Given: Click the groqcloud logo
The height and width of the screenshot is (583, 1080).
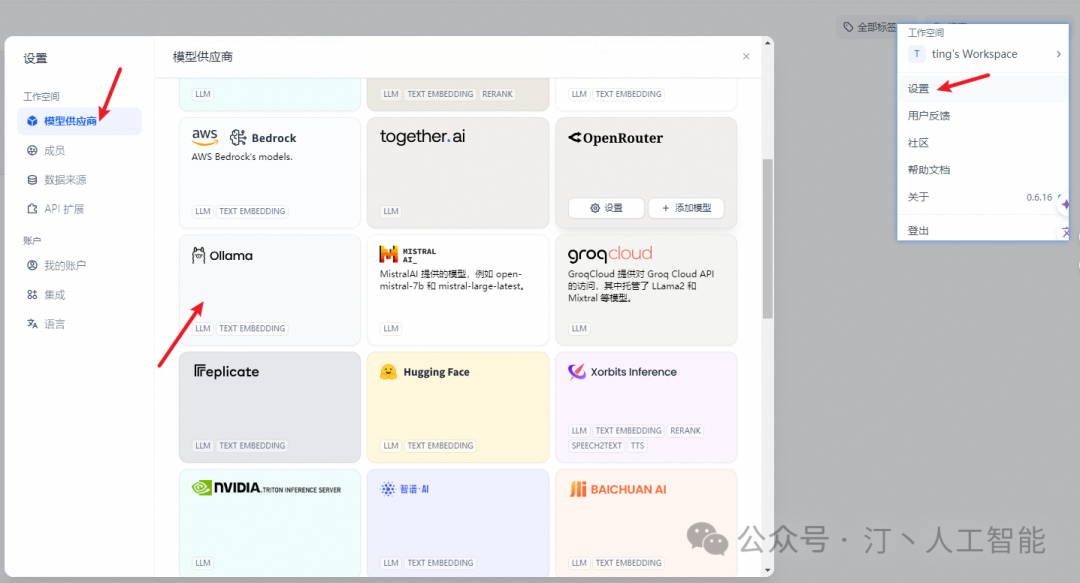Looking at the screenshot, I should point(610,255).
